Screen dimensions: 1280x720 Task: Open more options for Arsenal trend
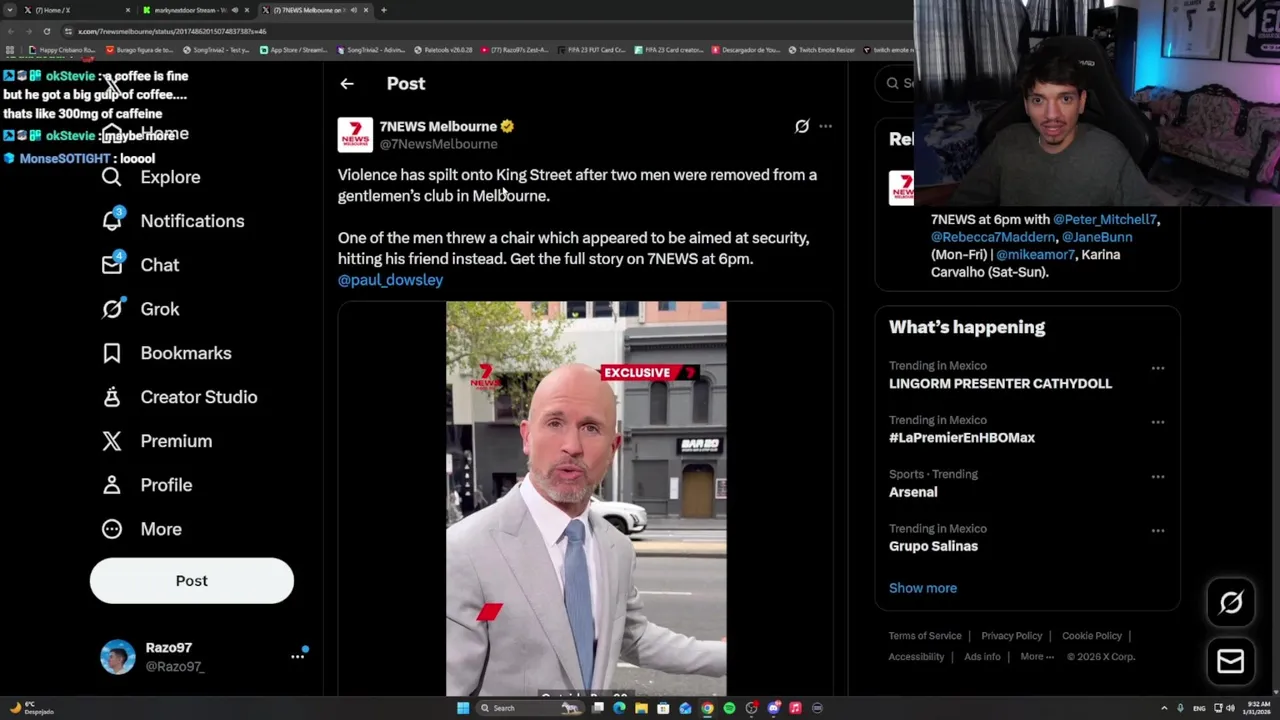(1158, 476)
